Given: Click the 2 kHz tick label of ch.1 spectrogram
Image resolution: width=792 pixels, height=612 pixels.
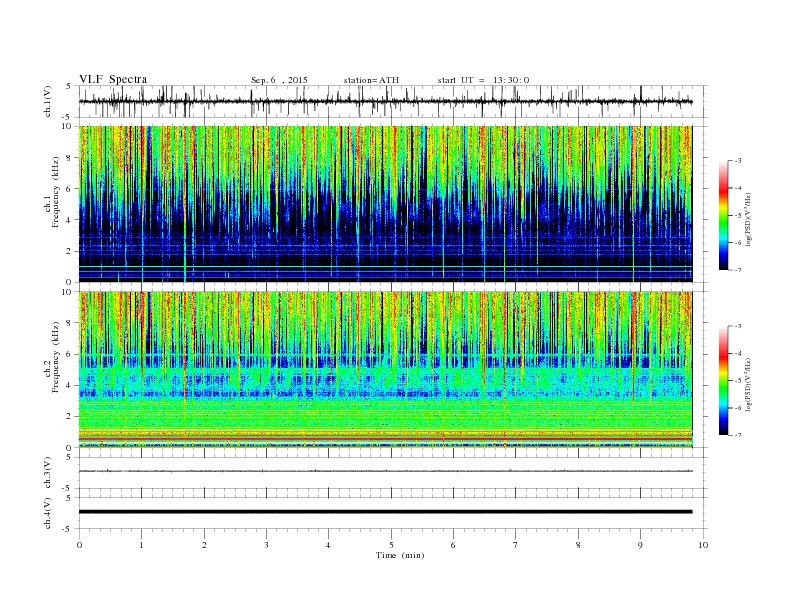Looking at the screenshot, I should tap(69, 251).
